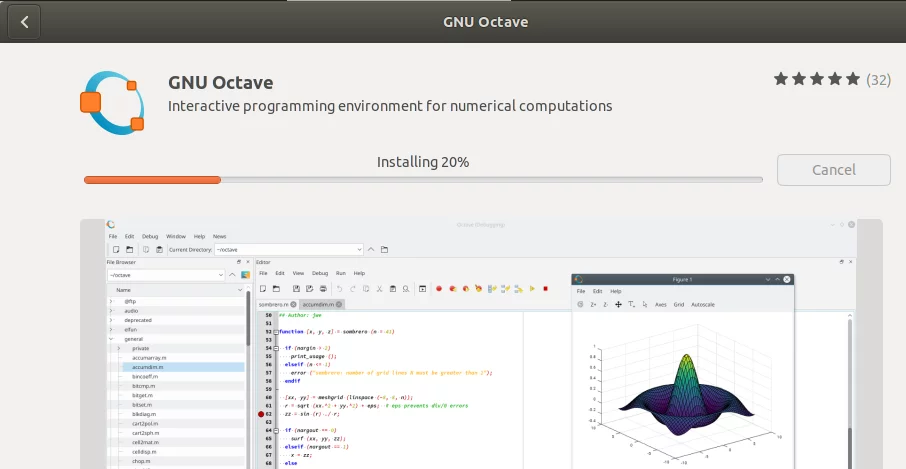Click the red stop debugging square icon
This screenshot has width=906, height=469.
click(545, 289)
